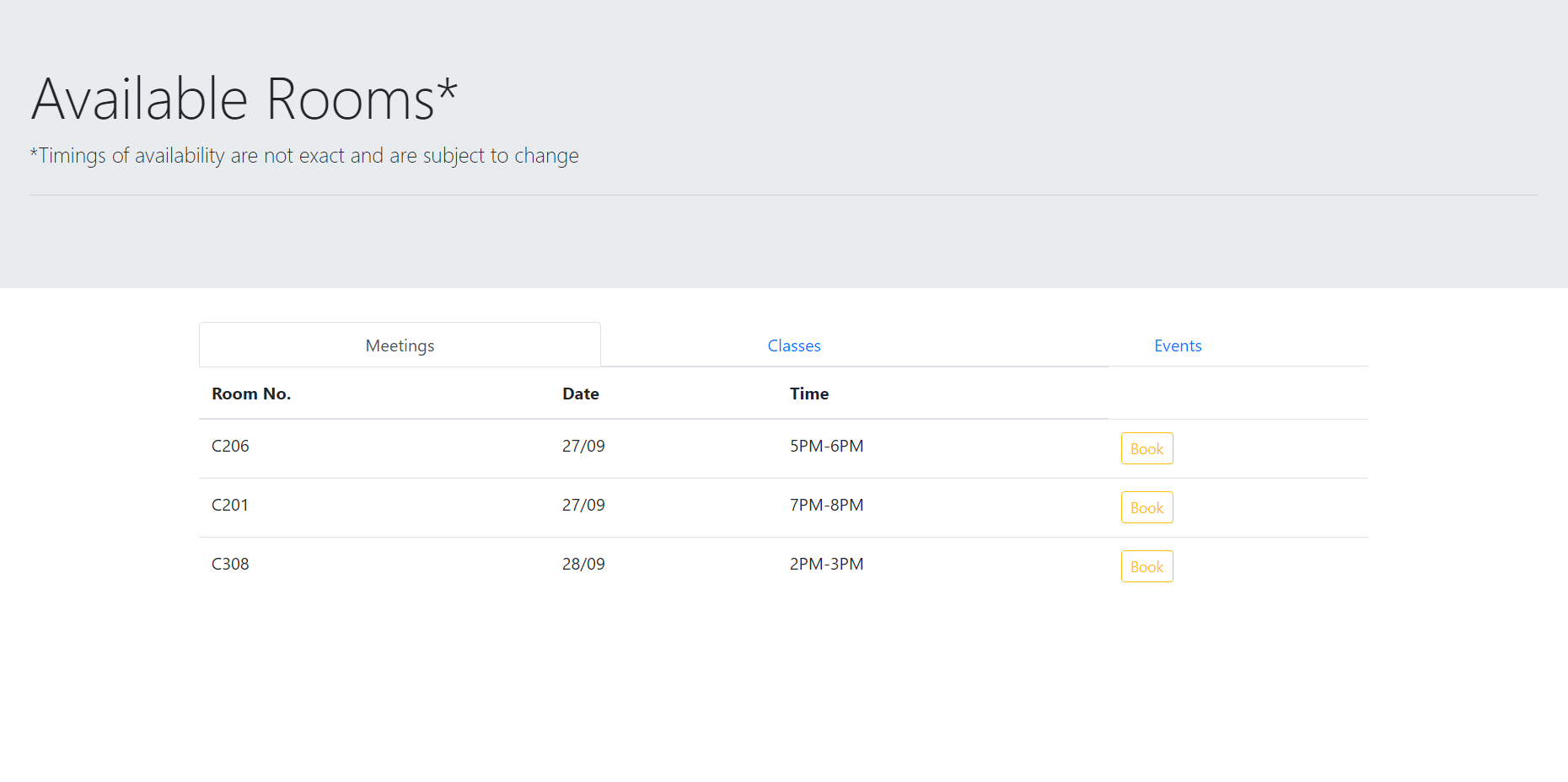Select the C308 room number cell
The height and width of the screenshot is (782, 1568).
coord(230,564)
